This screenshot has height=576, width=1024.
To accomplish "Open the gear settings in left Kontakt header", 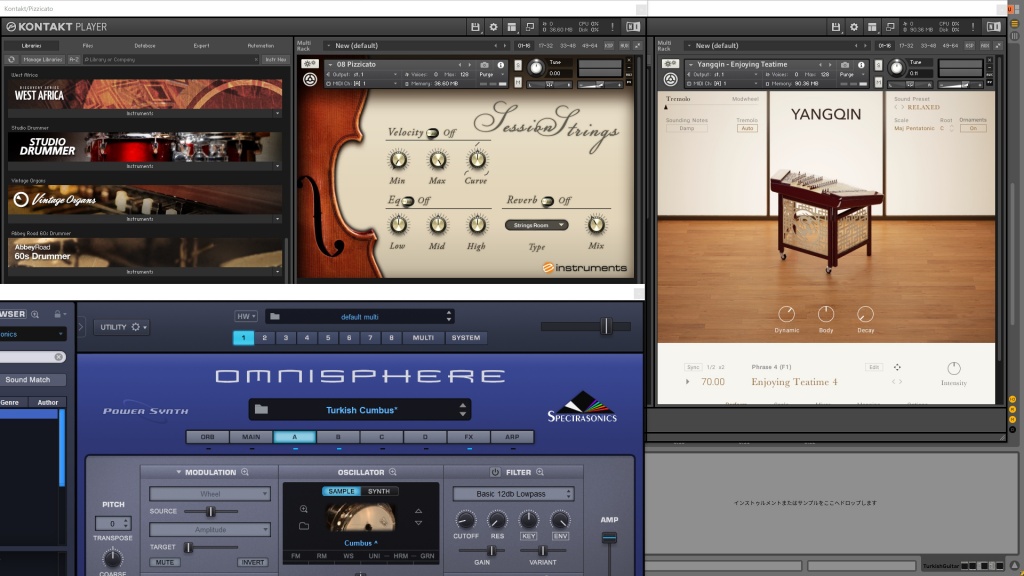I will pos(494,26).
